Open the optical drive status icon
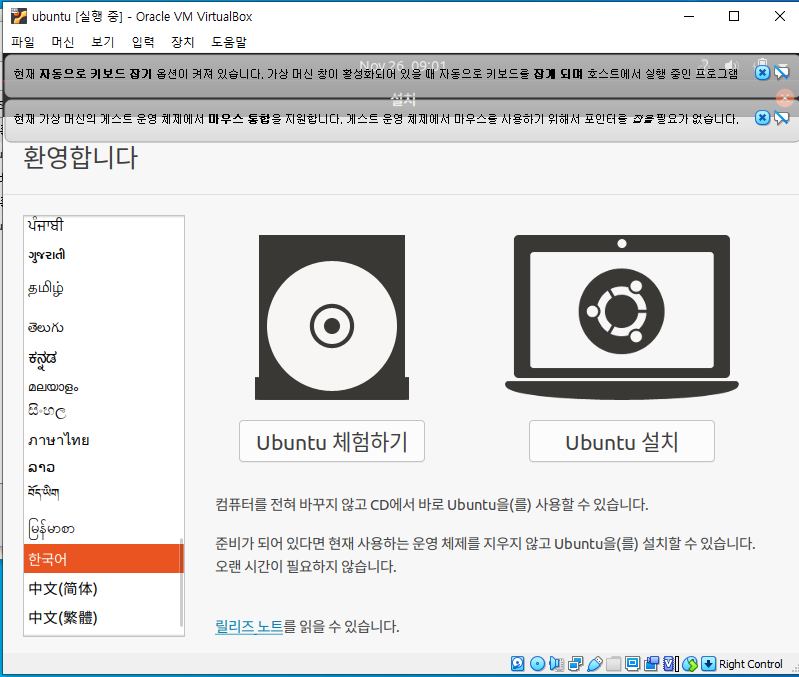The height and width of the screenshot is (677, 799). [537, 663]
